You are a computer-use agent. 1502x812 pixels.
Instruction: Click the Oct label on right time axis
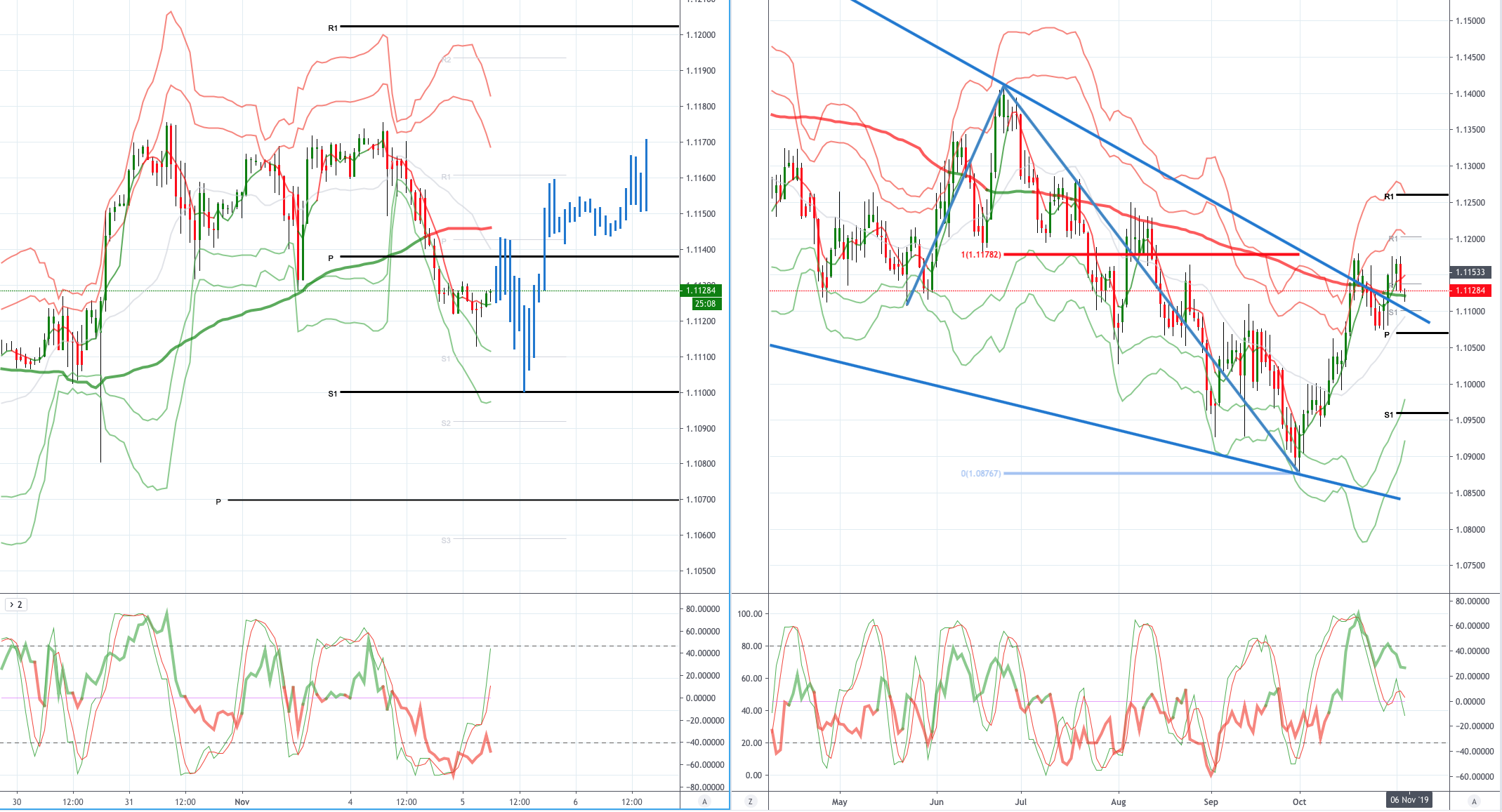pos(1300,801)
